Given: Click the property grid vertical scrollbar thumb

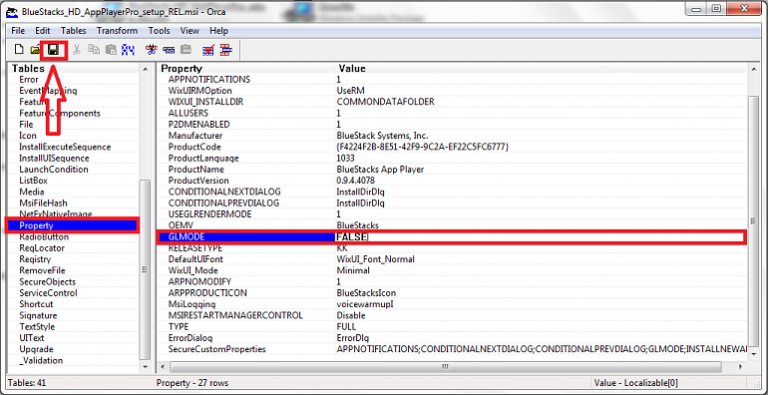Looking at the screenshot, I should pyautogui.click(x=754, y=220).
